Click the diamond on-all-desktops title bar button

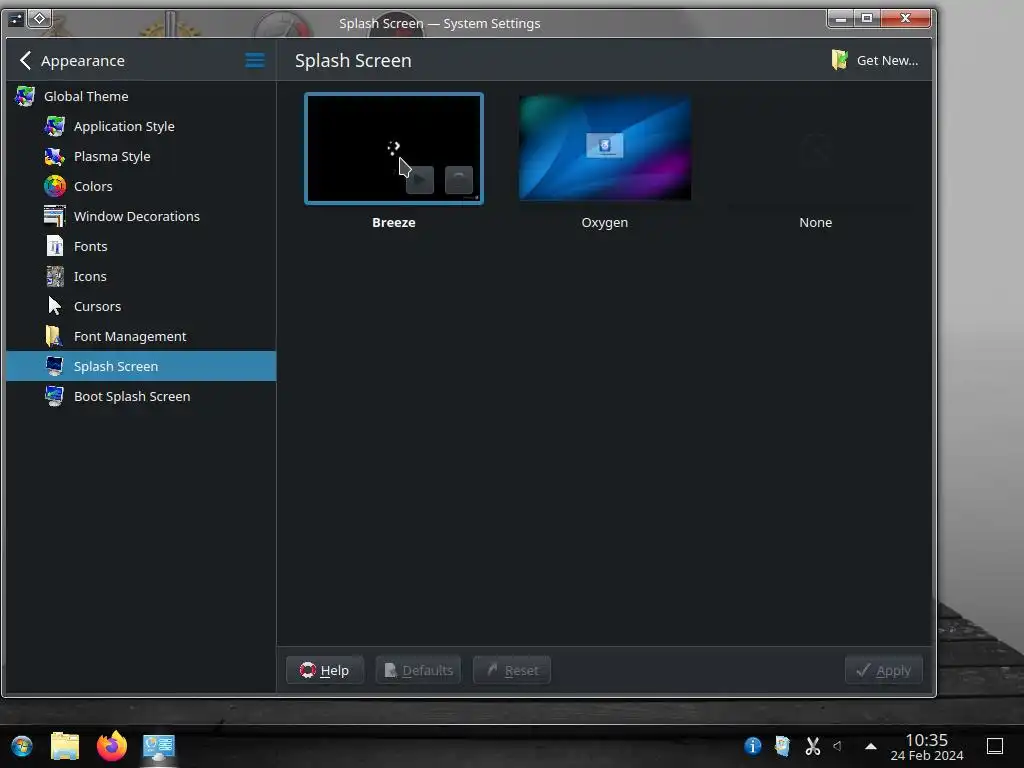click(x=39, y=18)
